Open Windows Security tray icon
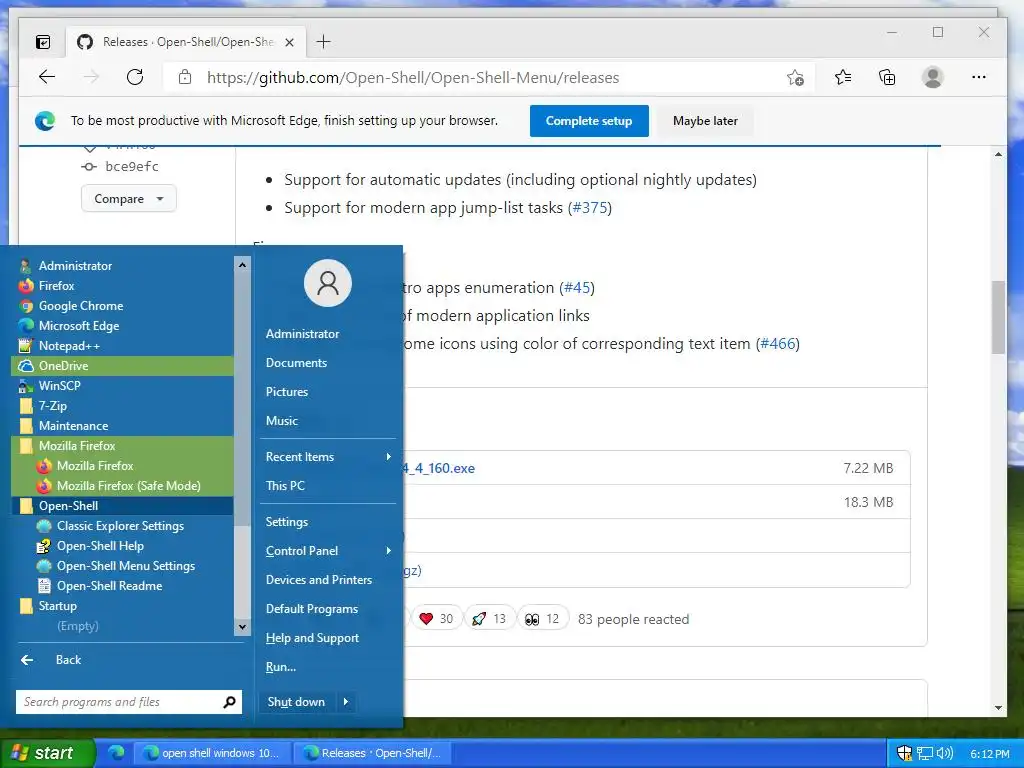Screen dimensions: 1024x768 click(x=904, y=753)
